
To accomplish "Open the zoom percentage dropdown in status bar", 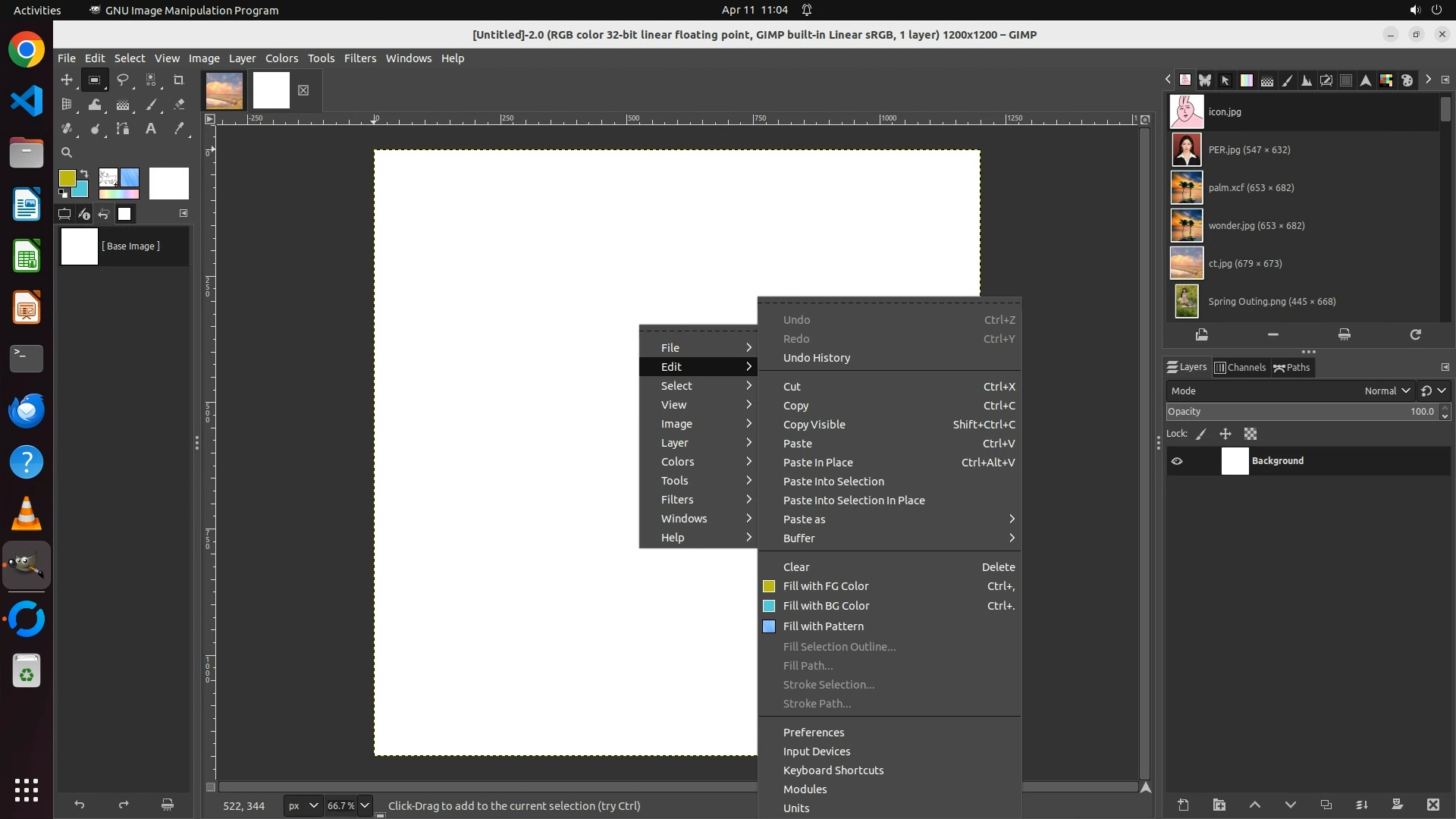I will coord(365,805).
